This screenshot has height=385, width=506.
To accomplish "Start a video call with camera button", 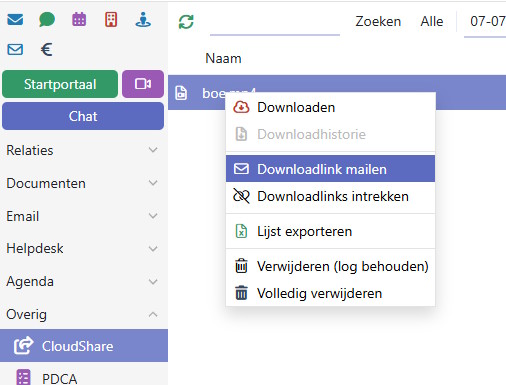I will (x=143, y=84).
